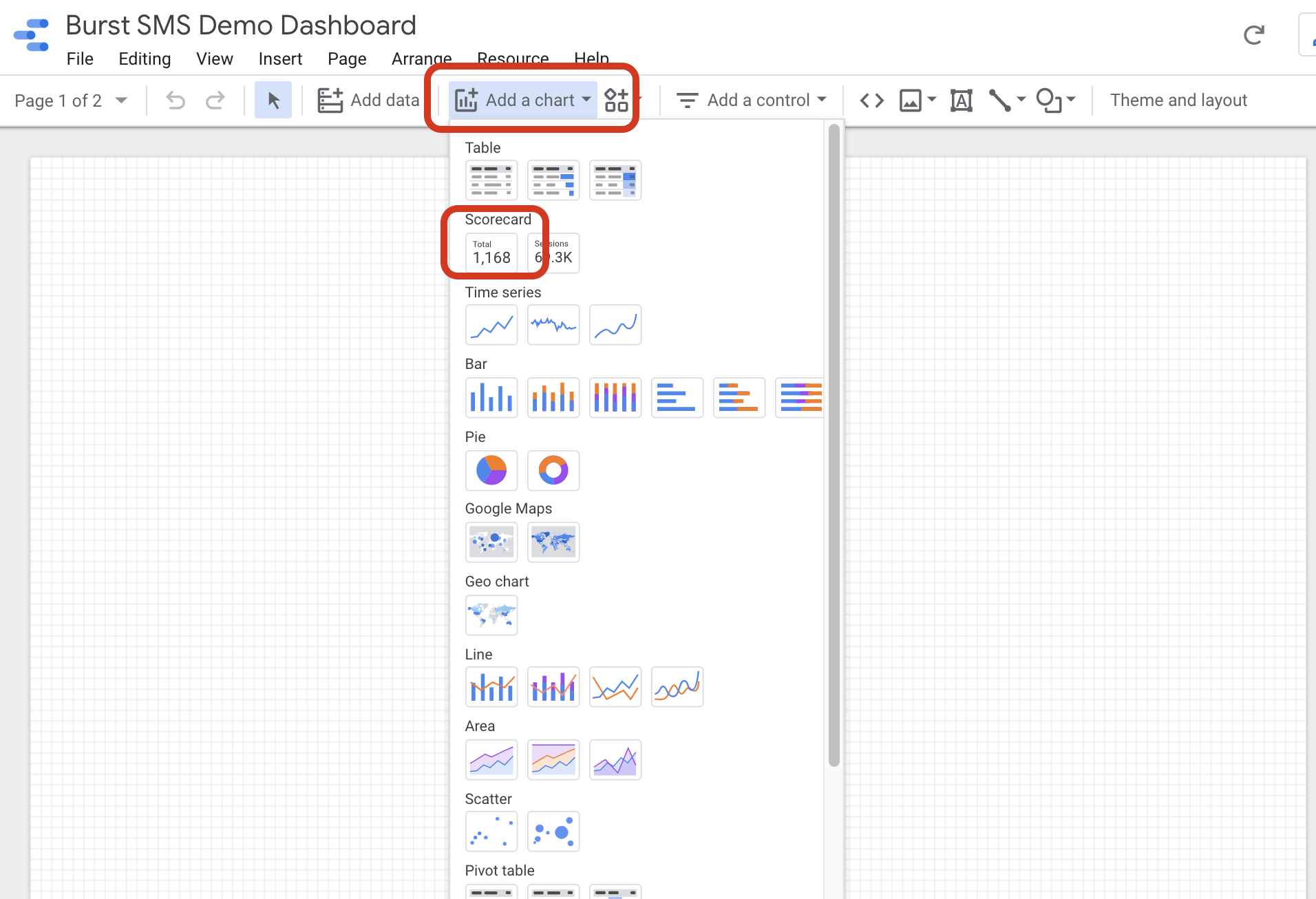Image resolution: width=1316 pixels, height=899 pixels.
Task: Click the Burst SMS Demo Dashboard title
Action: (241, 25)
